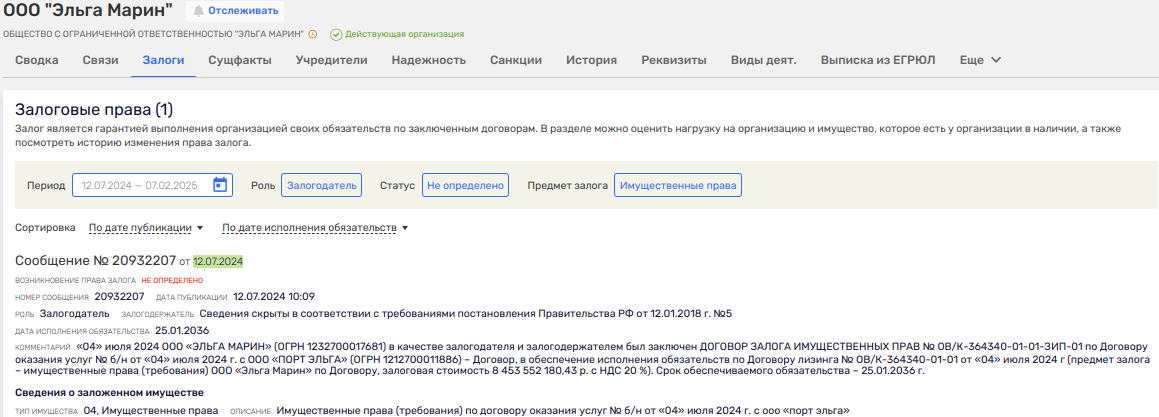Click the bell icon next to Отслеживать

[198, 11]
